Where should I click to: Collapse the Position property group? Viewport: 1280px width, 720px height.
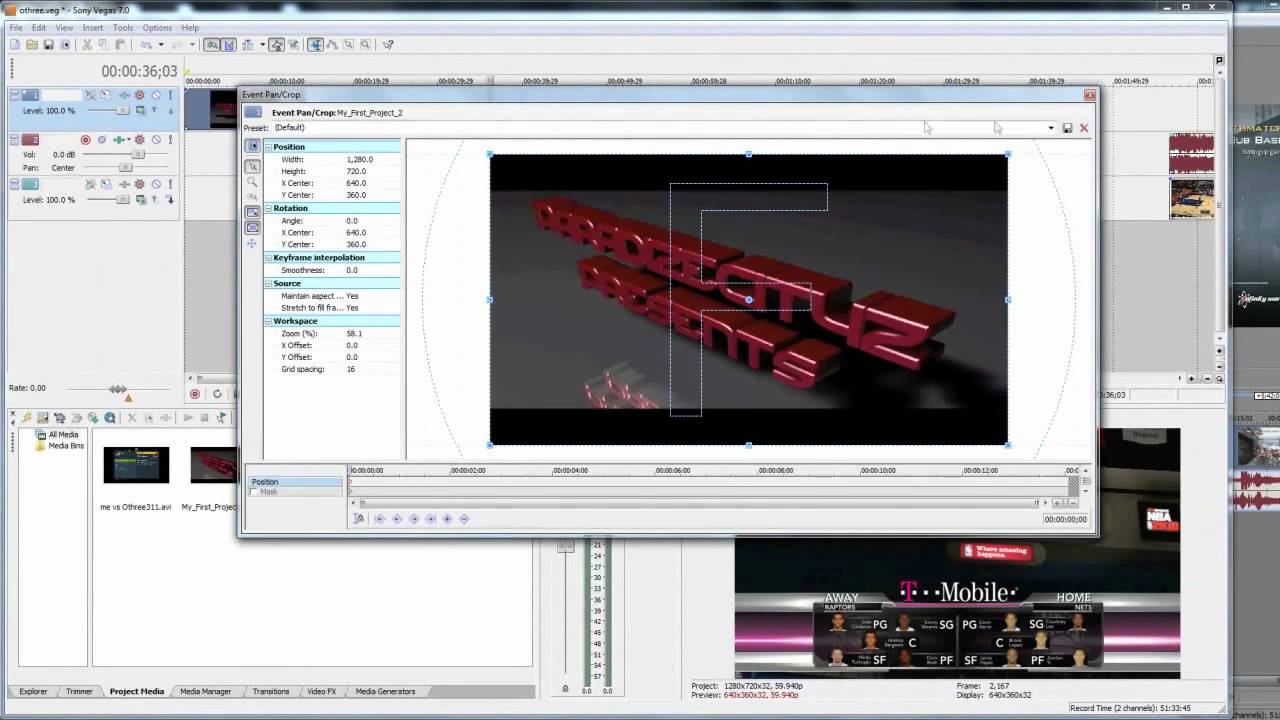268,147
